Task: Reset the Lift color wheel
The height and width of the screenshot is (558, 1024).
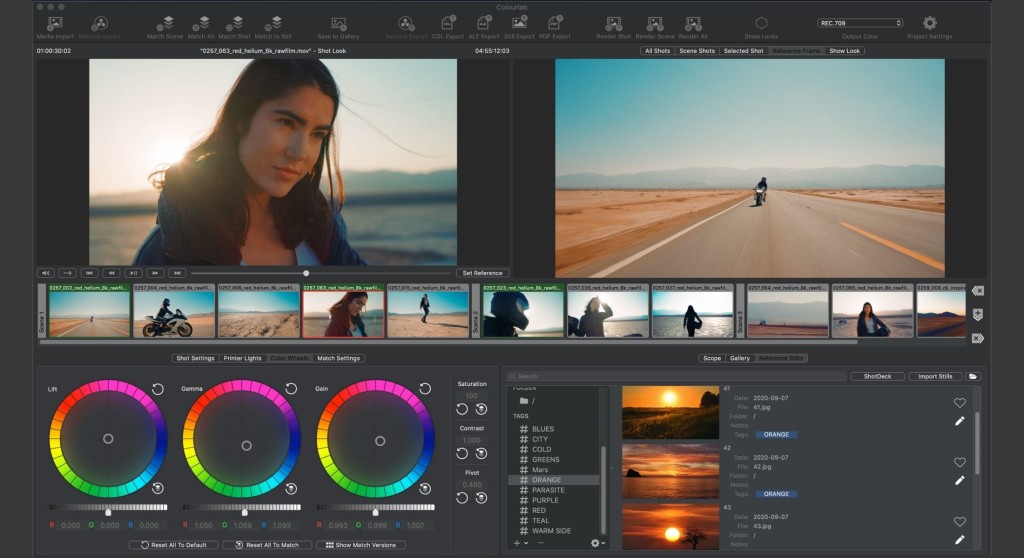Action: point(158,389)
